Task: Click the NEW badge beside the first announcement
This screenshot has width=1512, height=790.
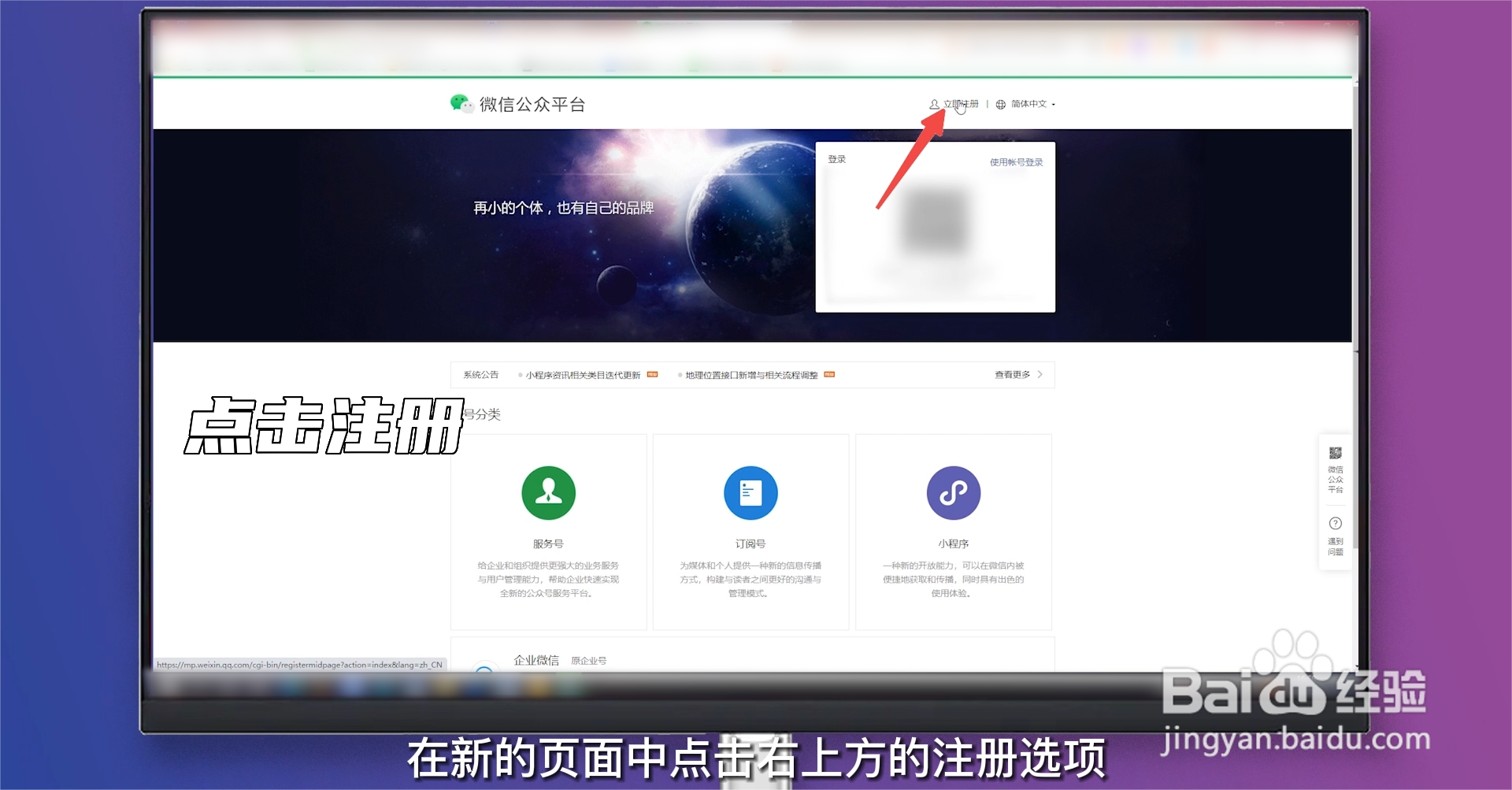Action: (652, 374)
